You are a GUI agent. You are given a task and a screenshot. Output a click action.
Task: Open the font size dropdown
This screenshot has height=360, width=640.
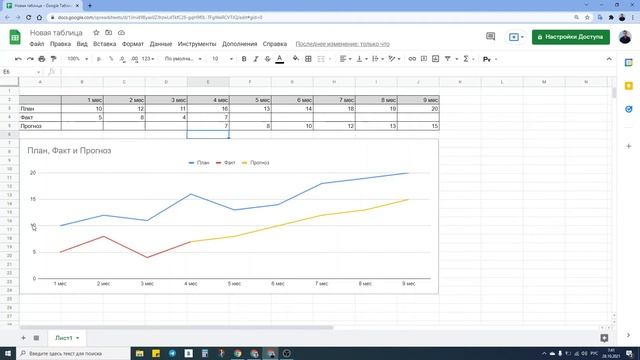click(x=222, y=59)
